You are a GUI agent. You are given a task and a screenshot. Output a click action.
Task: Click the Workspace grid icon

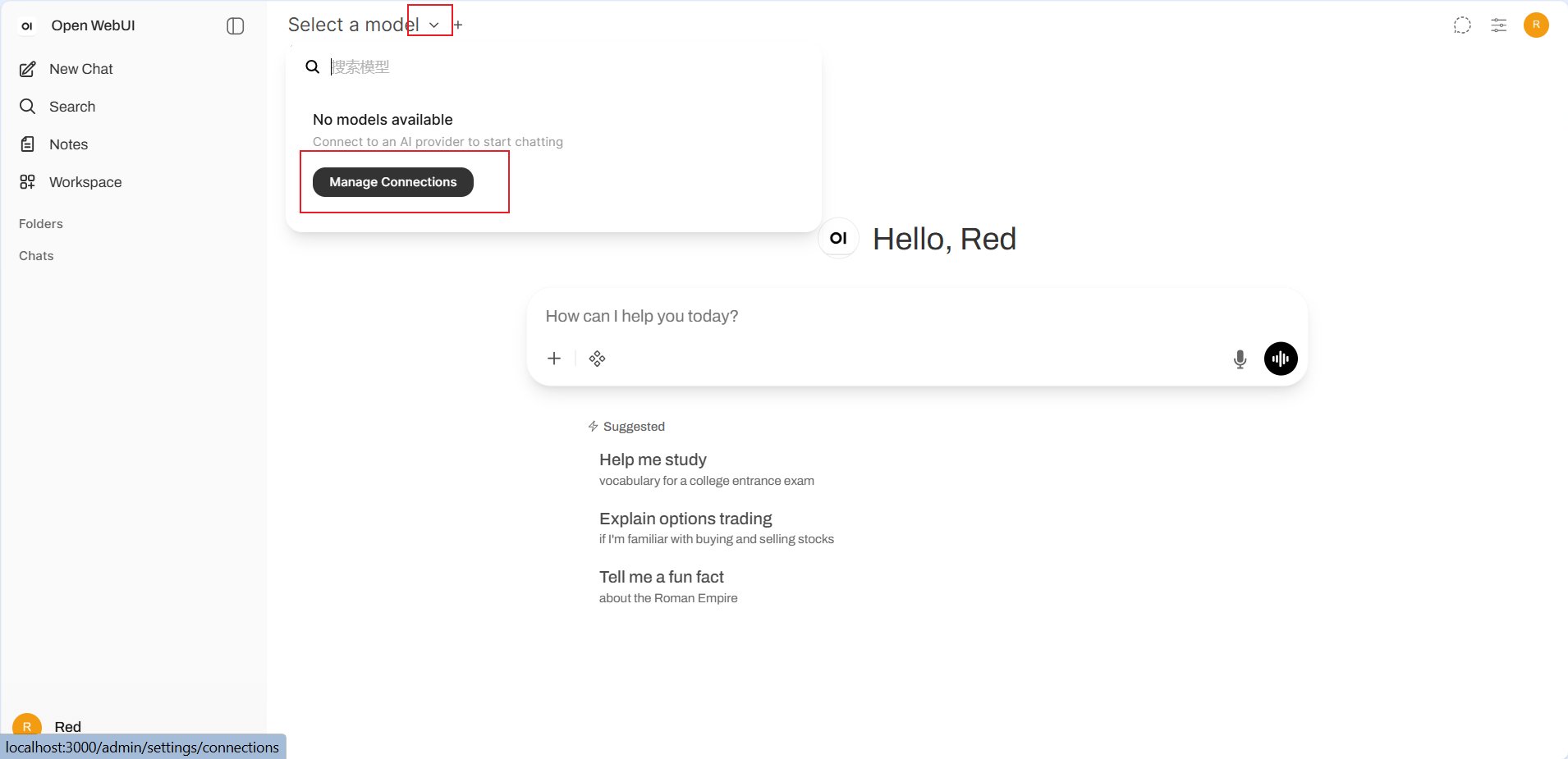tap(27, 182)
